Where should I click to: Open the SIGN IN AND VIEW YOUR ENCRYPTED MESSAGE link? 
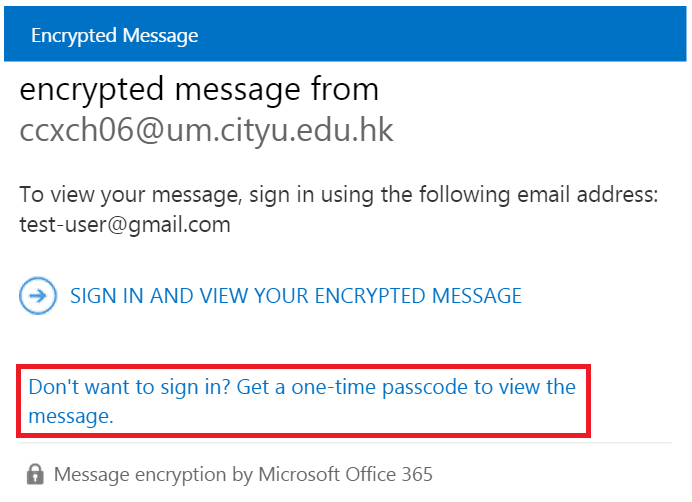295,296
